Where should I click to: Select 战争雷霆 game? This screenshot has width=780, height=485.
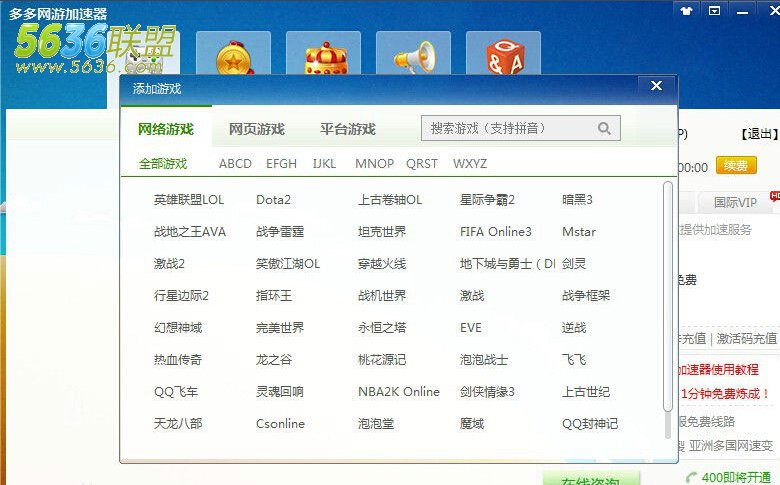click(280, 232)
